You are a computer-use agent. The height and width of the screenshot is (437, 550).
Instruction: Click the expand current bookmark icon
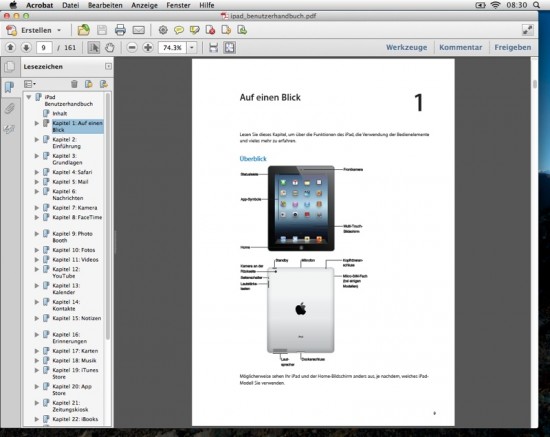[104, 84]
